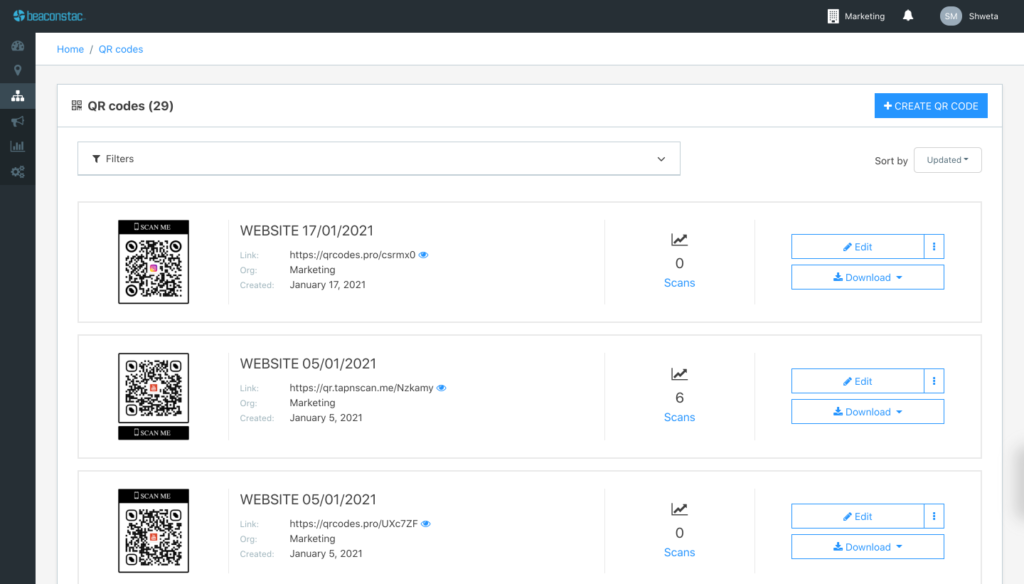Open Home from the breadcrumb

click(70, 49)
